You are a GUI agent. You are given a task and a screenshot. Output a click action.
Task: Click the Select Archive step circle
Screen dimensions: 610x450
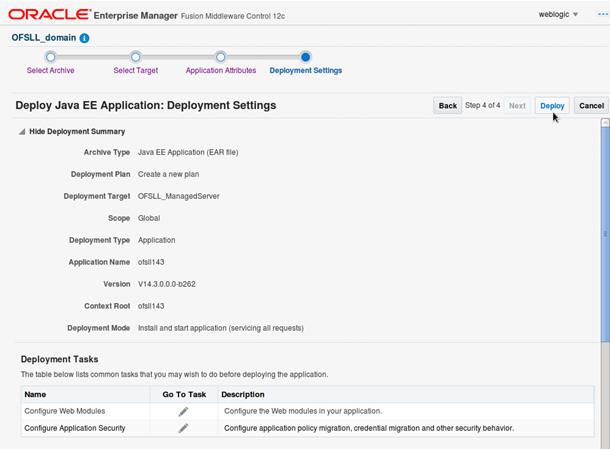point(51,57)
